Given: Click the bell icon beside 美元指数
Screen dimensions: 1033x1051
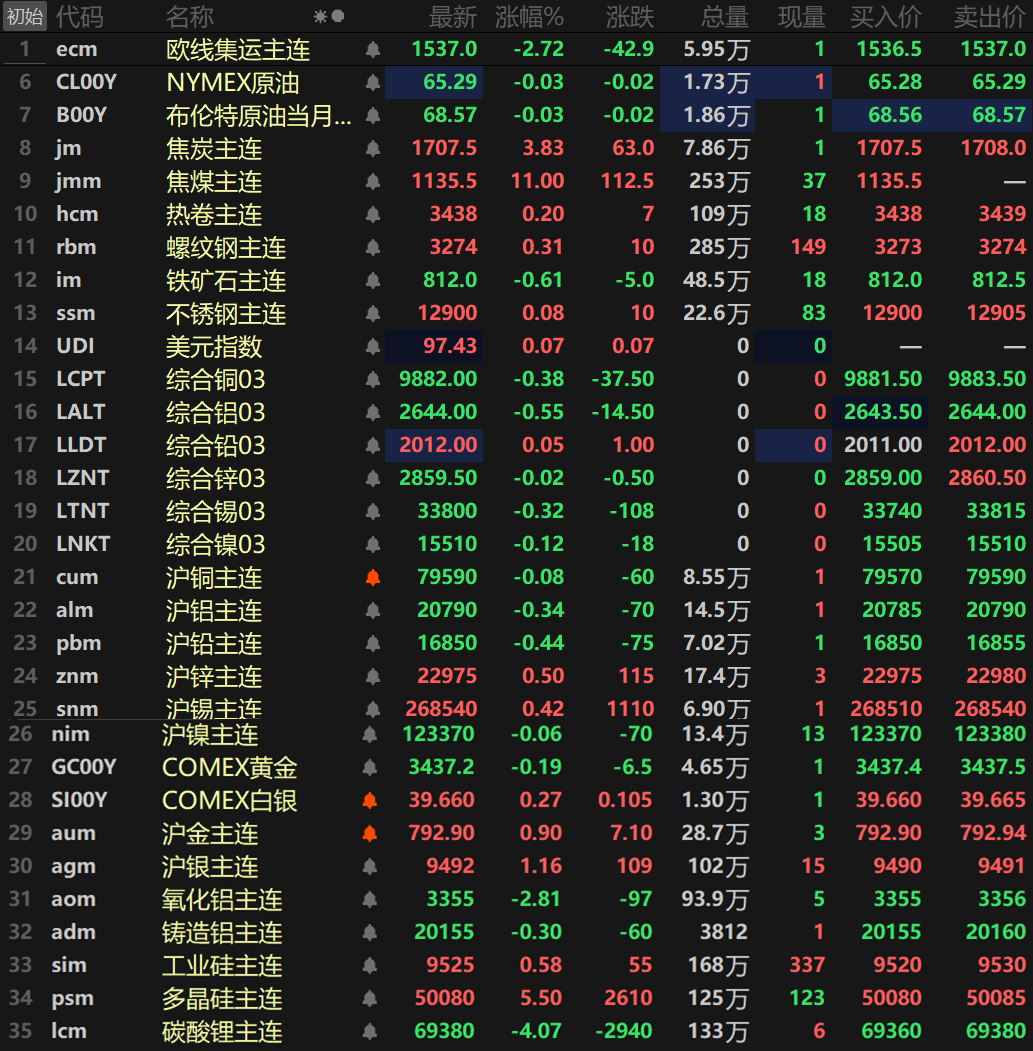Looking at the screenshot, I should coord(373,347).
